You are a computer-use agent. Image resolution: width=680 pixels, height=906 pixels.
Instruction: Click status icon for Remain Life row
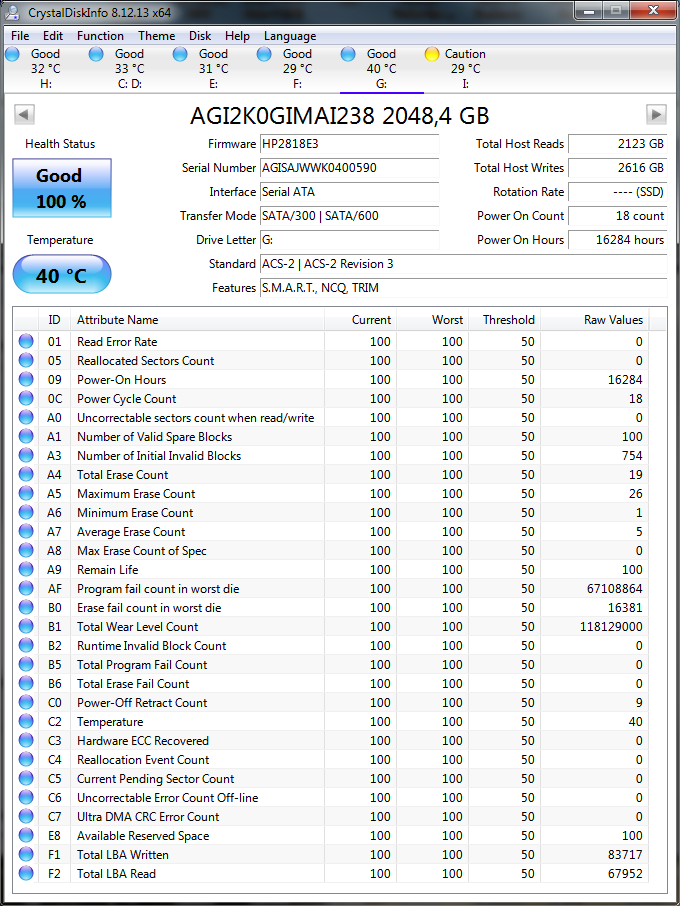click(26, 570)
